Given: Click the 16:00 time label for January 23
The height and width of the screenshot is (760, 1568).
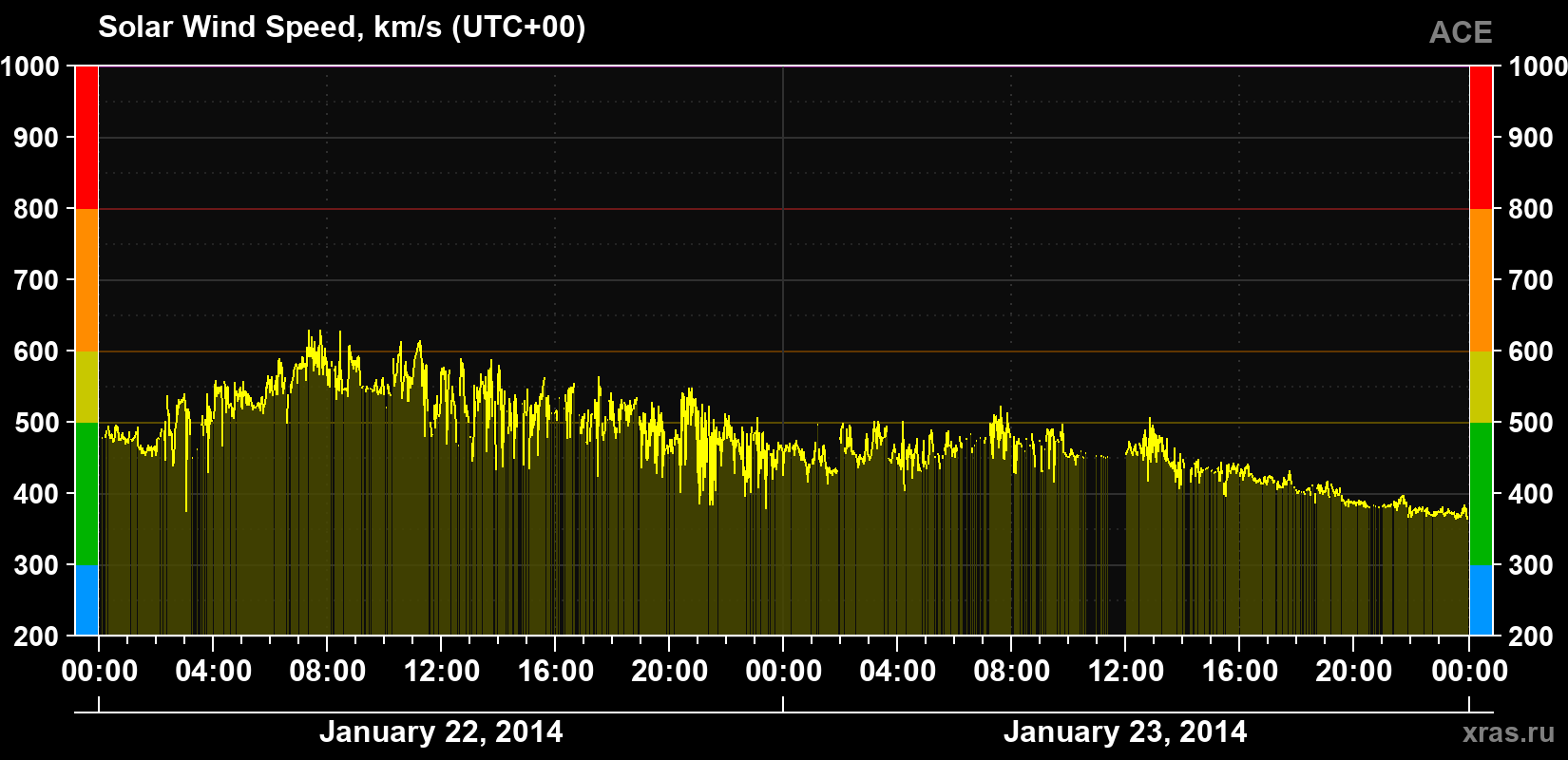Looking at the screenshot, I should tap(1240, 672).
